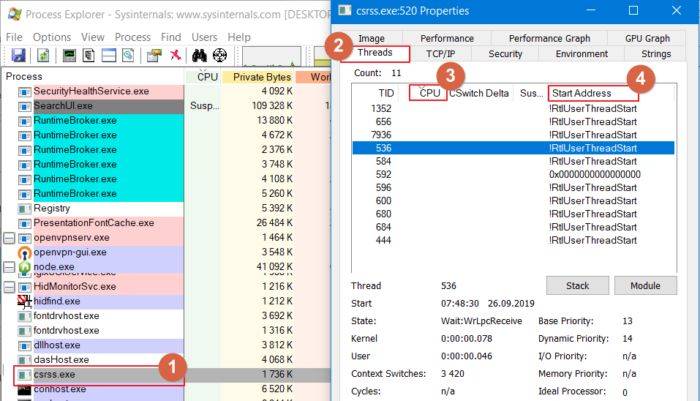Switch to the Image tab
This screenshot has width=700, height=401.
pos(371,38)
